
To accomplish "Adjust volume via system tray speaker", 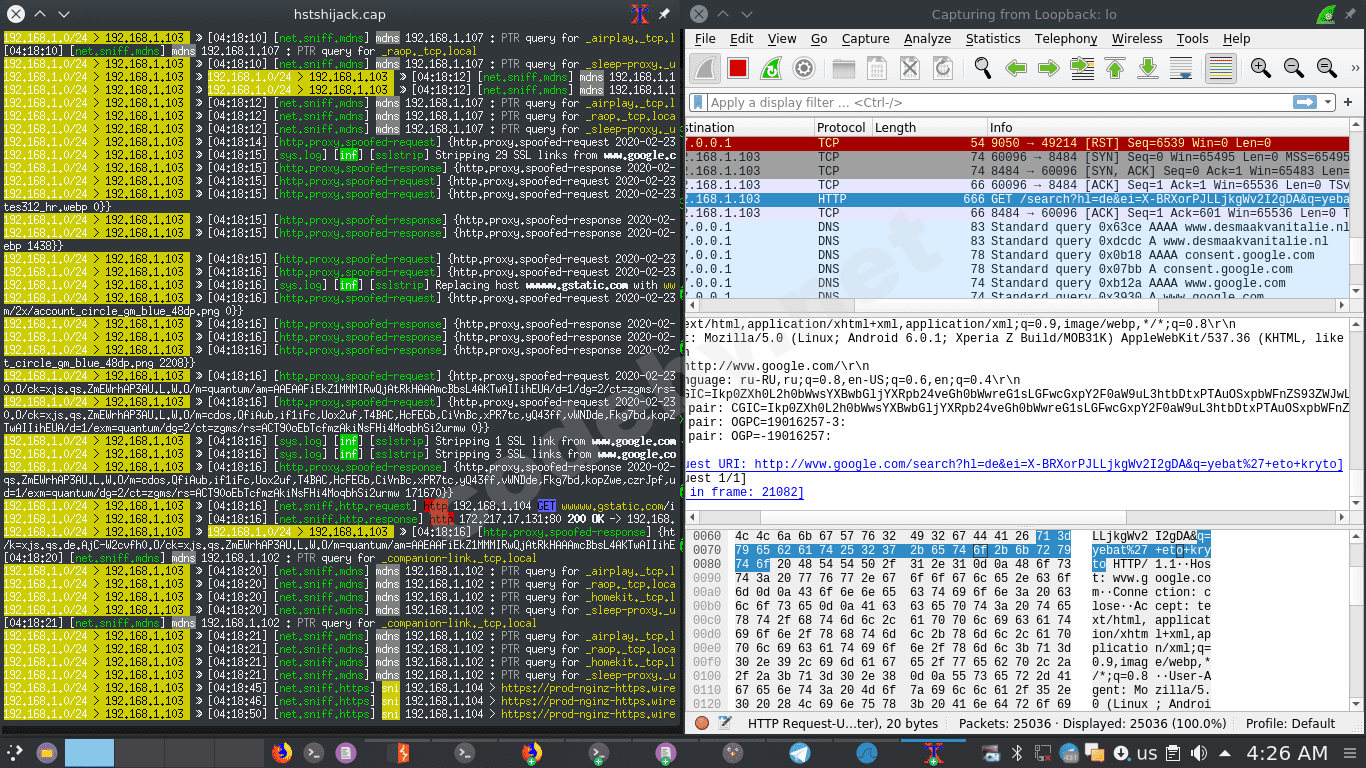I will [1198, 753].
